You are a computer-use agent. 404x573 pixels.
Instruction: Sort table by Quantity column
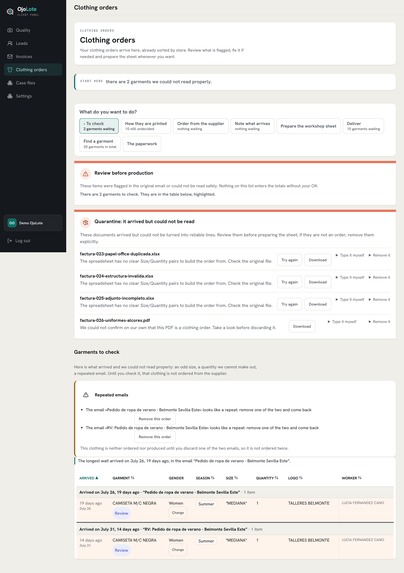(267, 478)
